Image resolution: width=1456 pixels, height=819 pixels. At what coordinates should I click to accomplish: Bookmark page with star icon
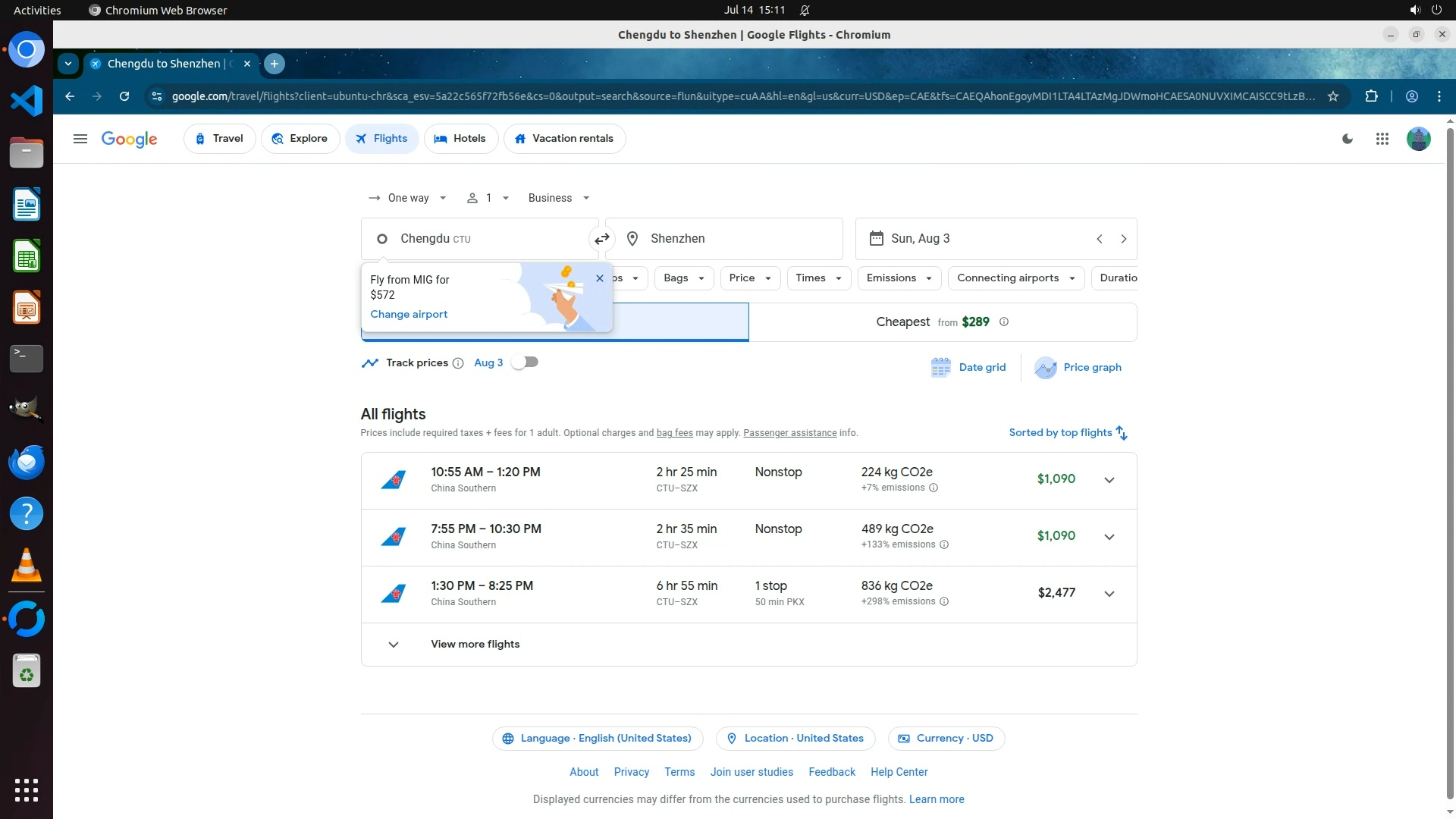click(x=1333, y=96)
